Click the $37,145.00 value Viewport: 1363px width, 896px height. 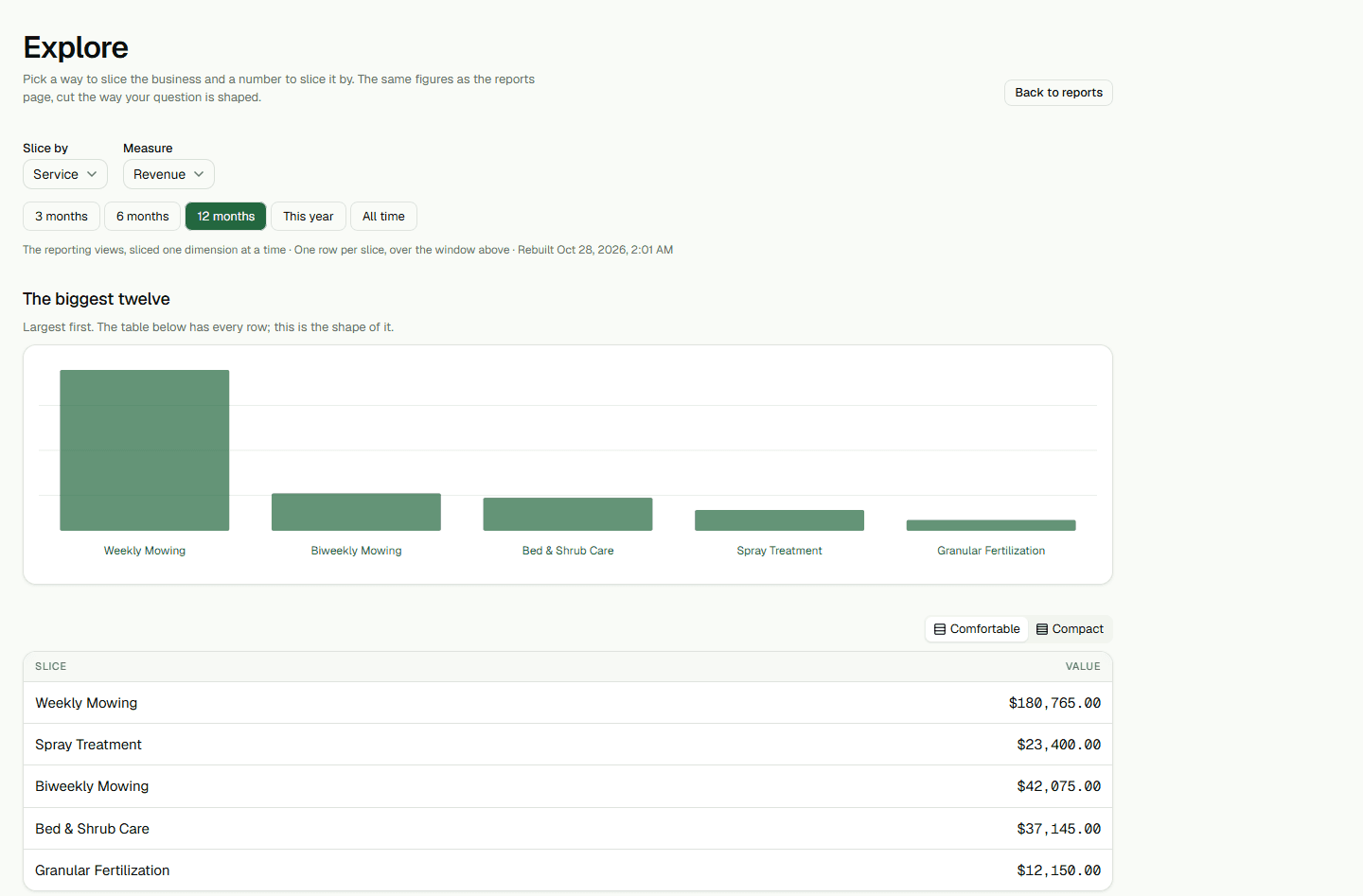[x=1058, y=829]
